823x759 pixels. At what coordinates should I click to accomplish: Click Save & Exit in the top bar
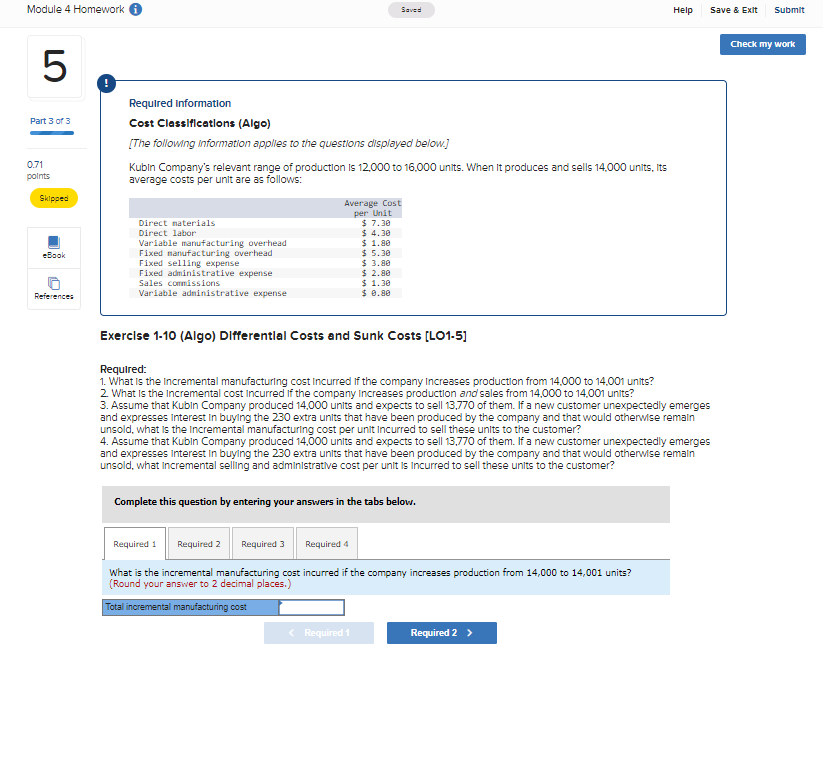point(733,9)
